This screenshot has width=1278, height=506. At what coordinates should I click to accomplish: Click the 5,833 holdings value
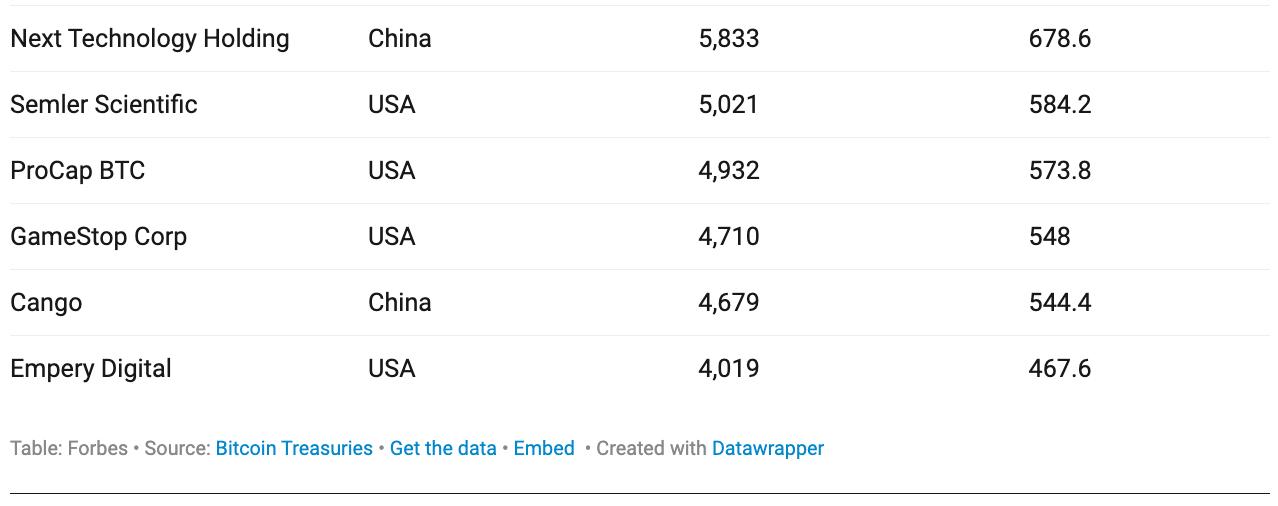(x=729, y=39)
